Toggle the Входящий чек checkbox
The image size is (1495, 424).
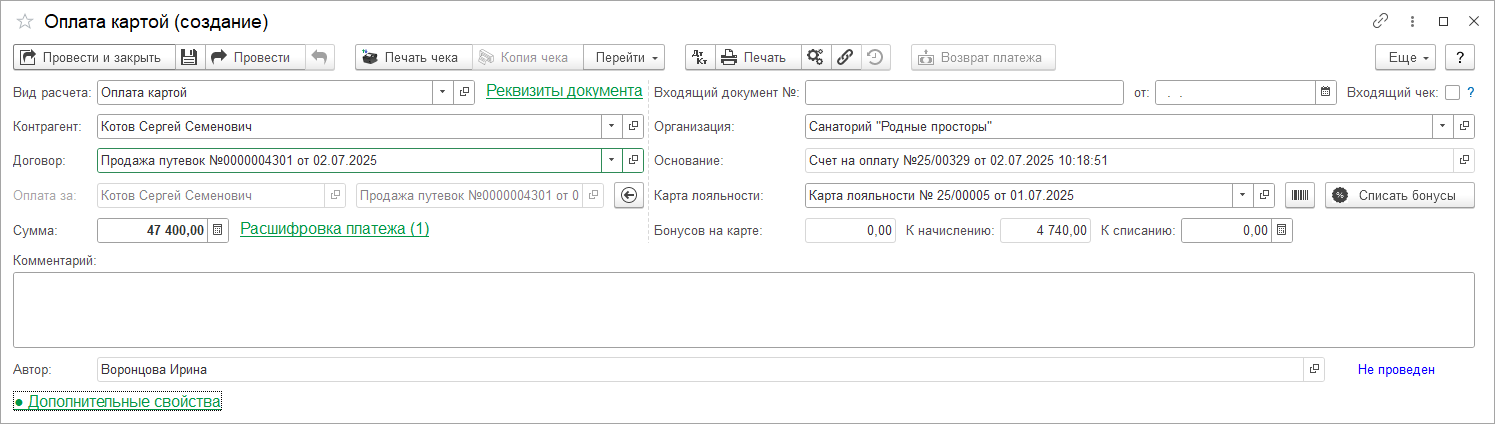(x=1452, y=93)
